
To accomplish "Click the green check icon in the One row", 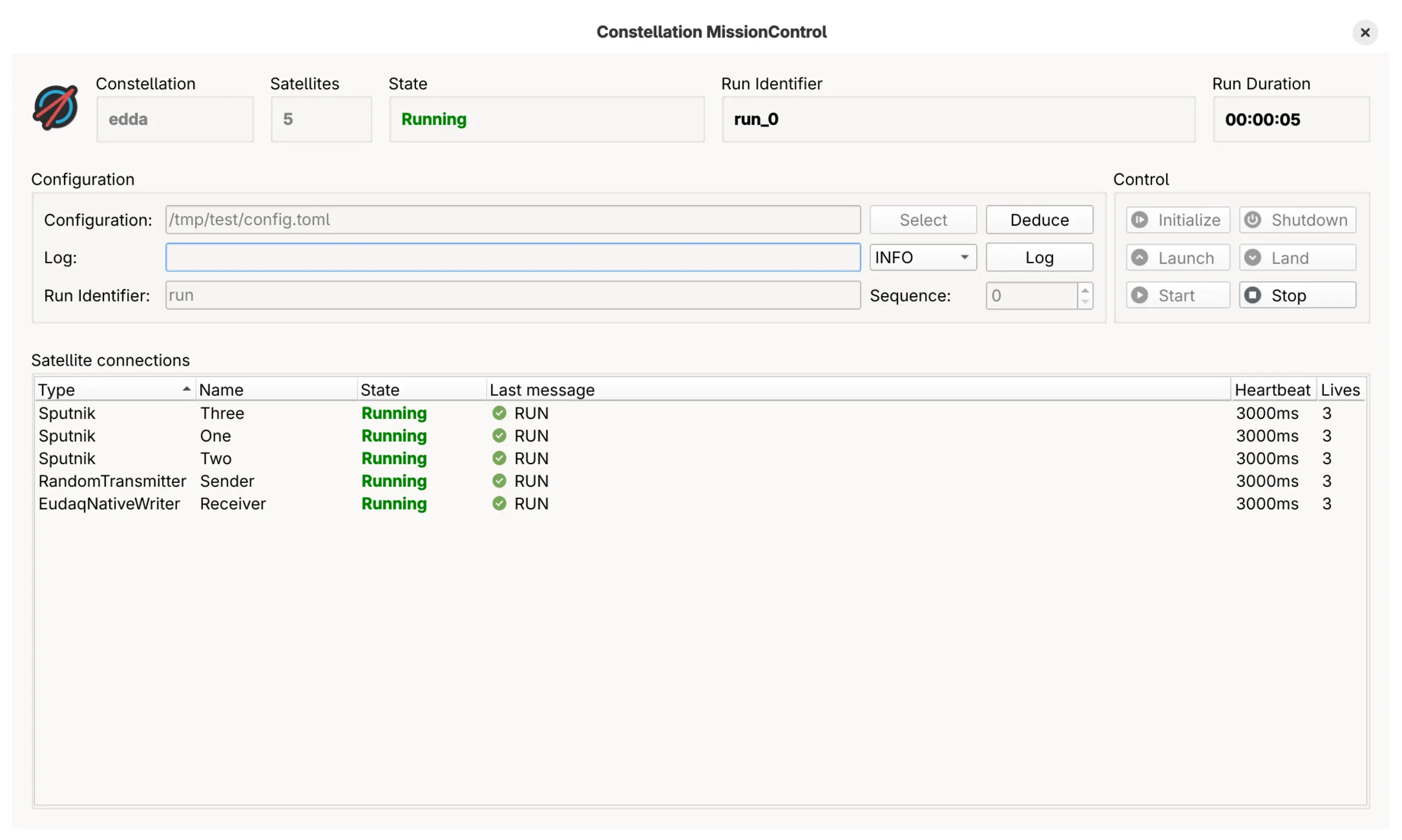I will (x=499, y=435).
